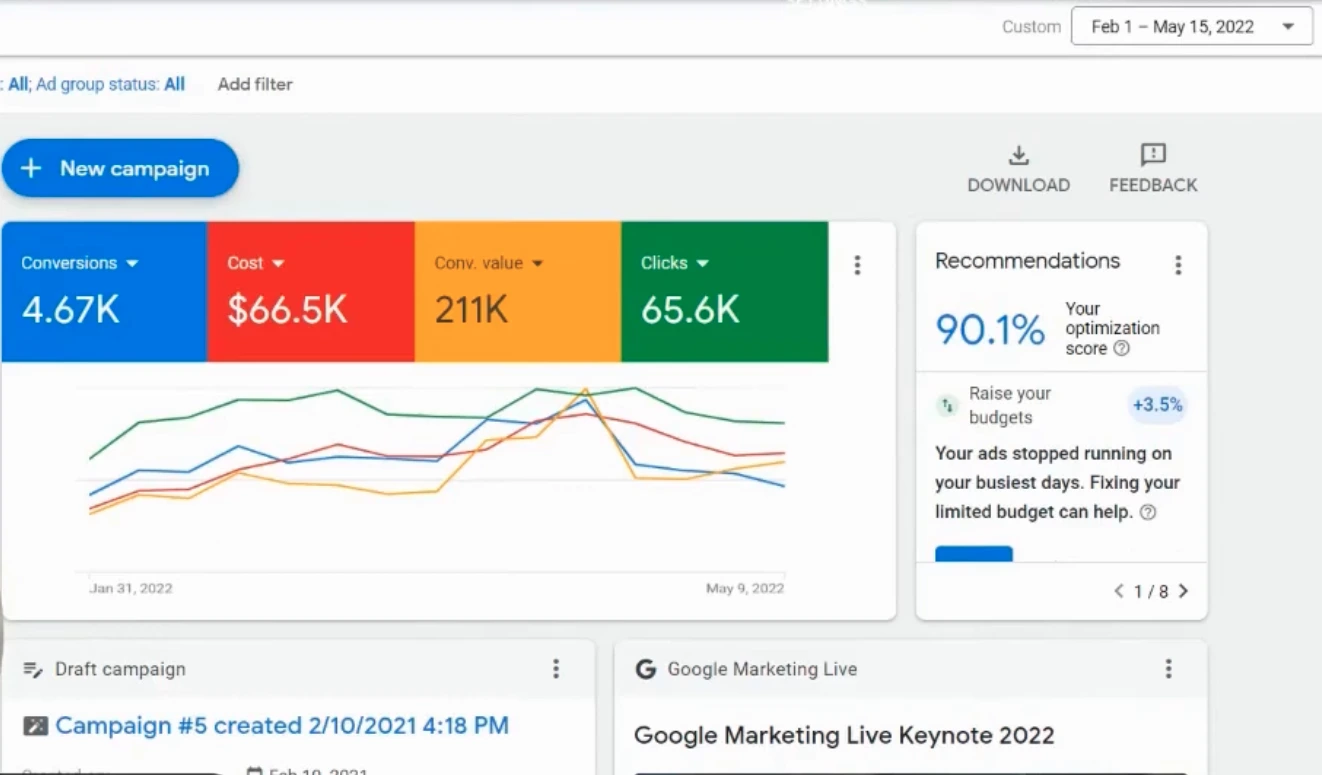This screenshot has width=1322, height=775.
Task: Open the Conv. value metric dropdown
Action: pyautogui.click(x=489, y=263)
